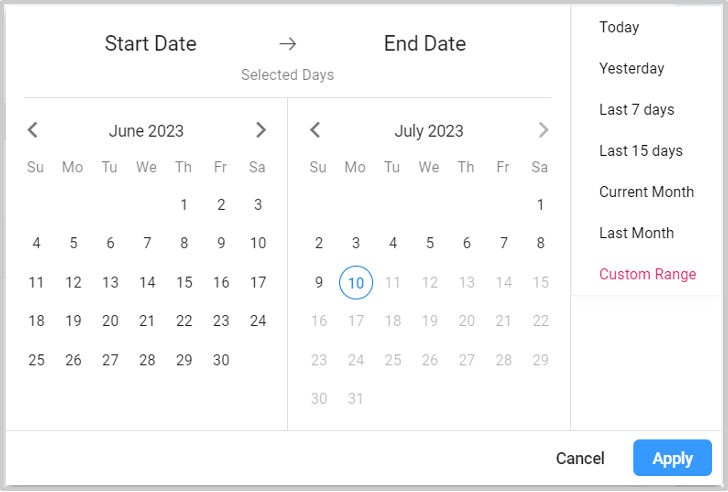This screenshot has width=728, height=492.
Task: Click previous month arrow beside July 2023
Action: pyautogui.click(x=315, y=130)
